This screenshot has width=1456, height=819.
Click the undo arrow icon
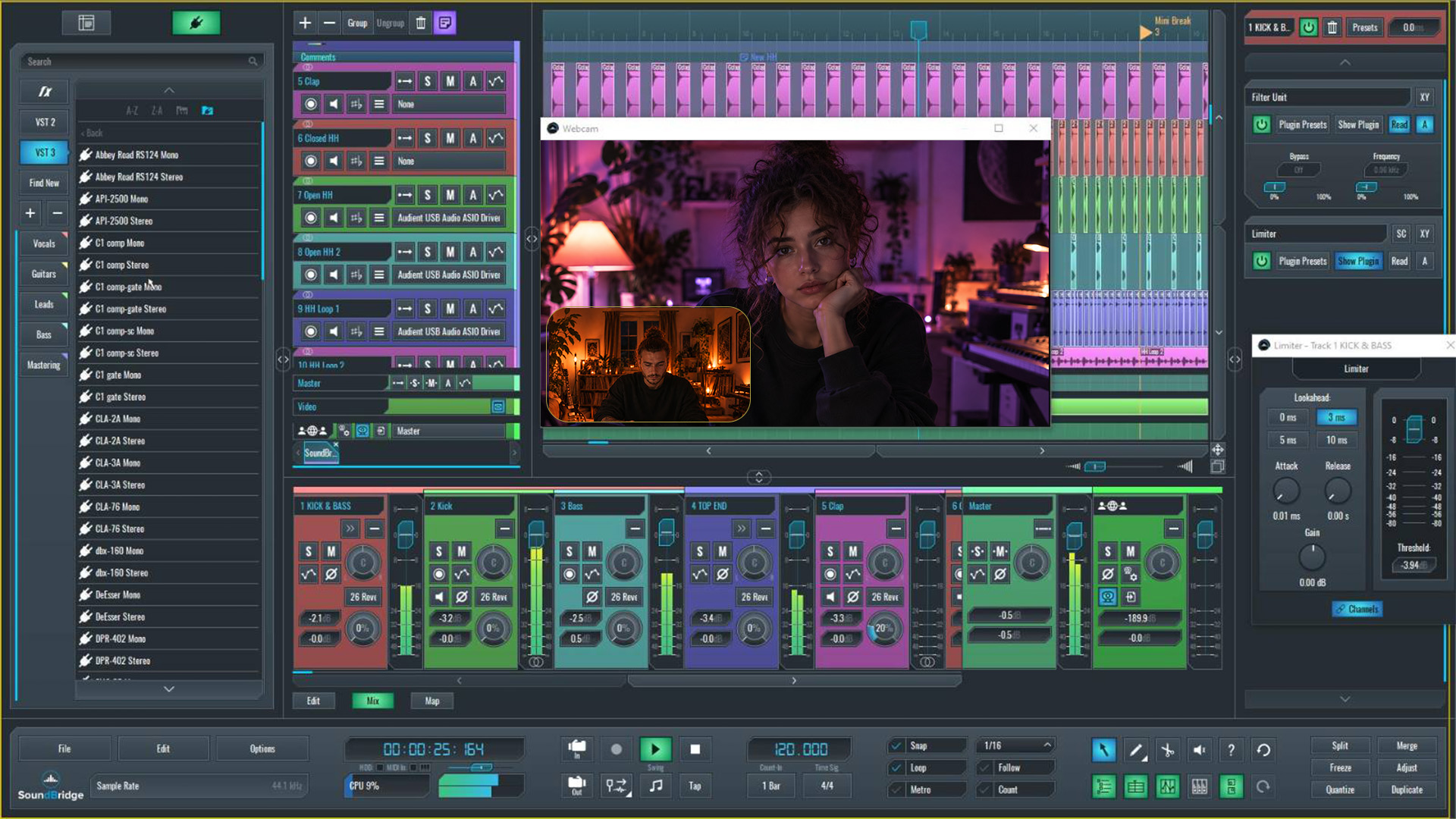(1263, 750)
